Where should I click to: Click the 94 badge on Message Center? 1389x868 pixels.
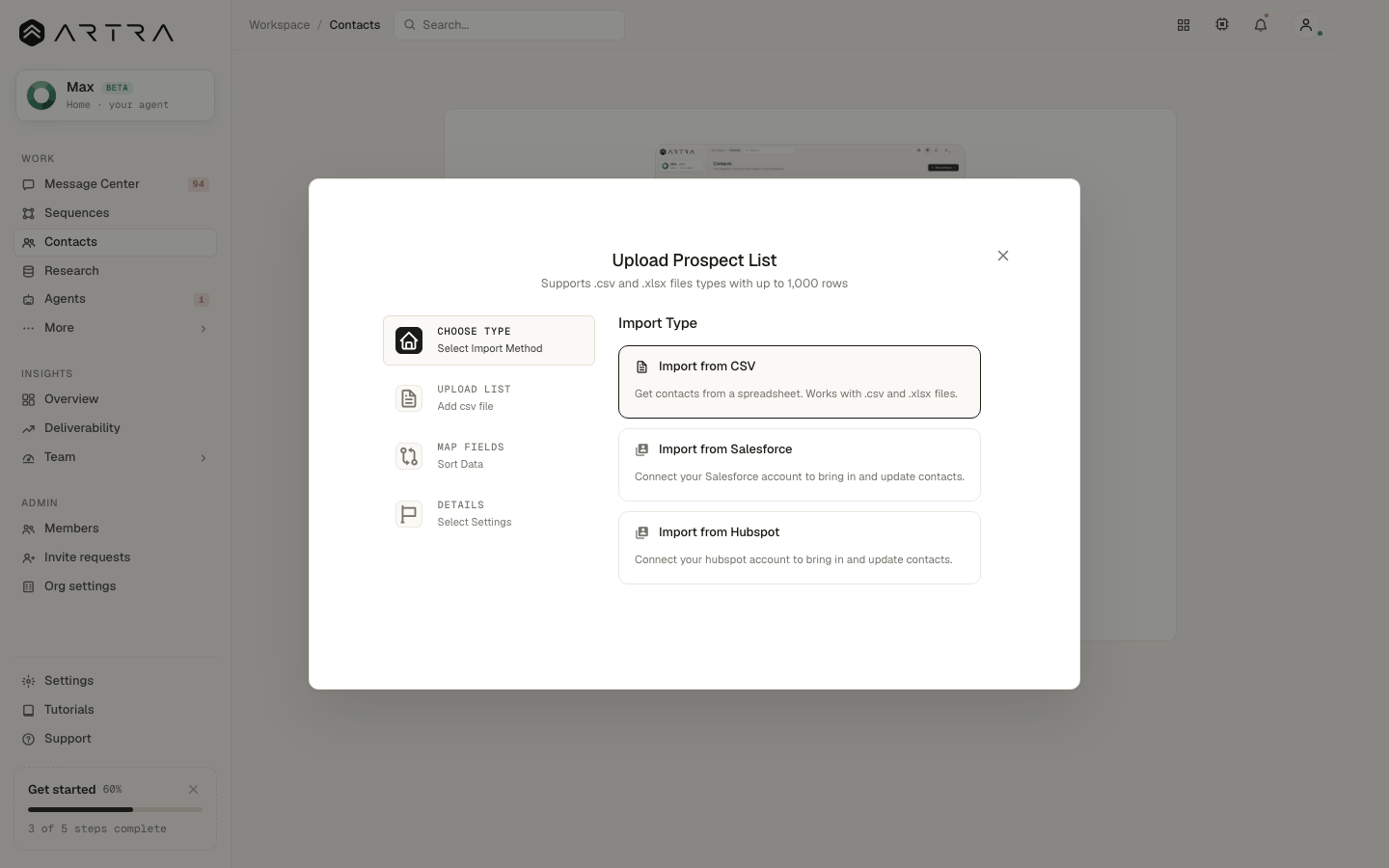[198, 184]
